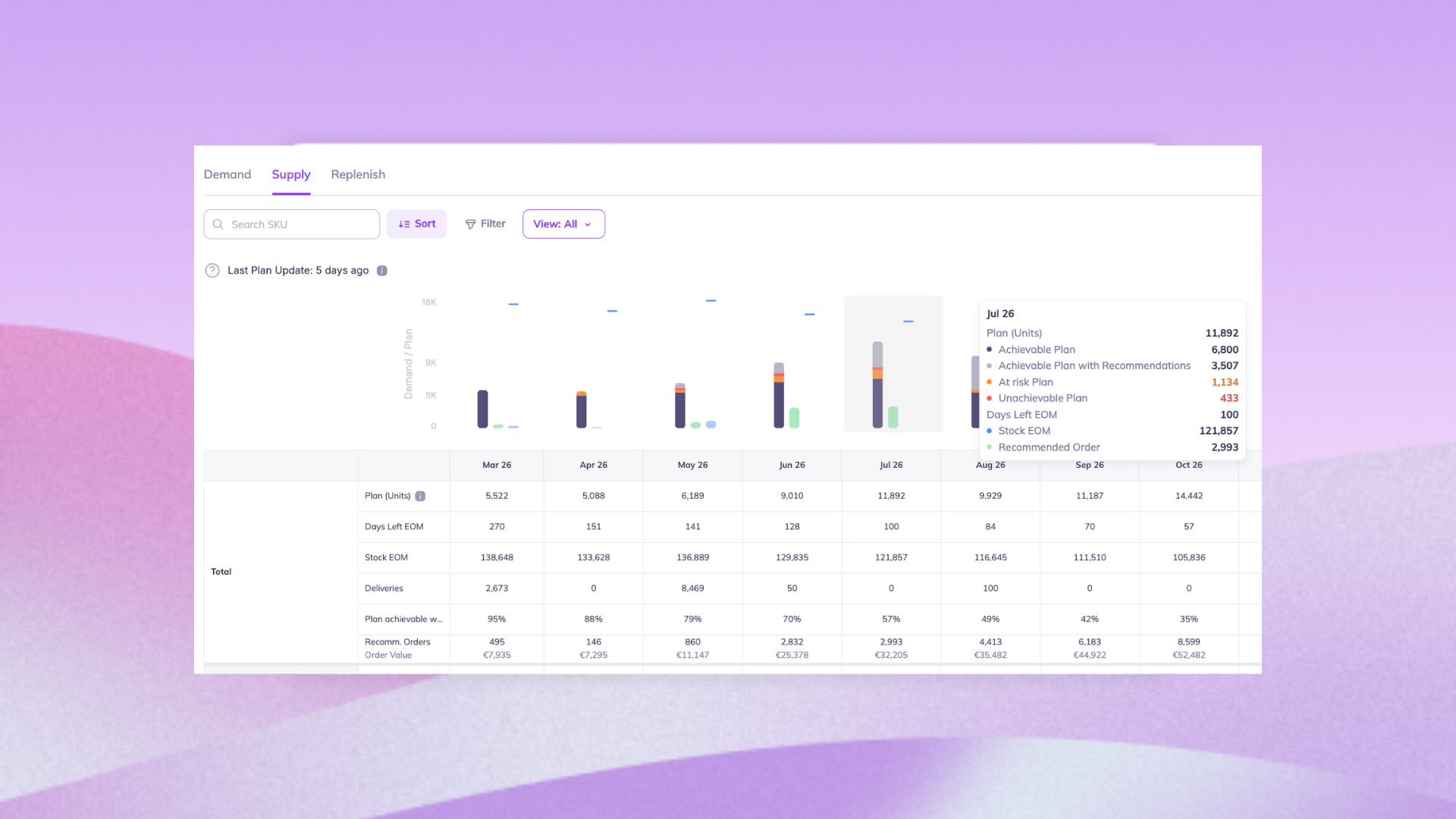
Task: Click the help question mark icon
Action: point(212,270)
